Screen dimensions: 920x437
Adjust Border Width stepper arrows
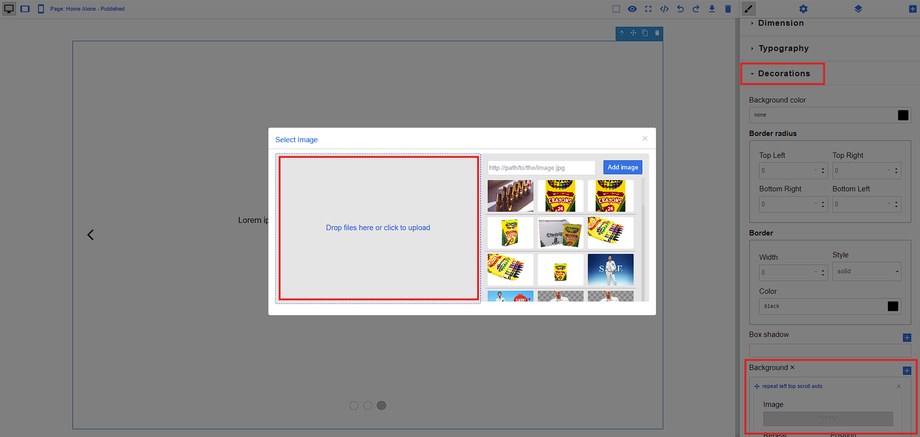tap(823, 272)
